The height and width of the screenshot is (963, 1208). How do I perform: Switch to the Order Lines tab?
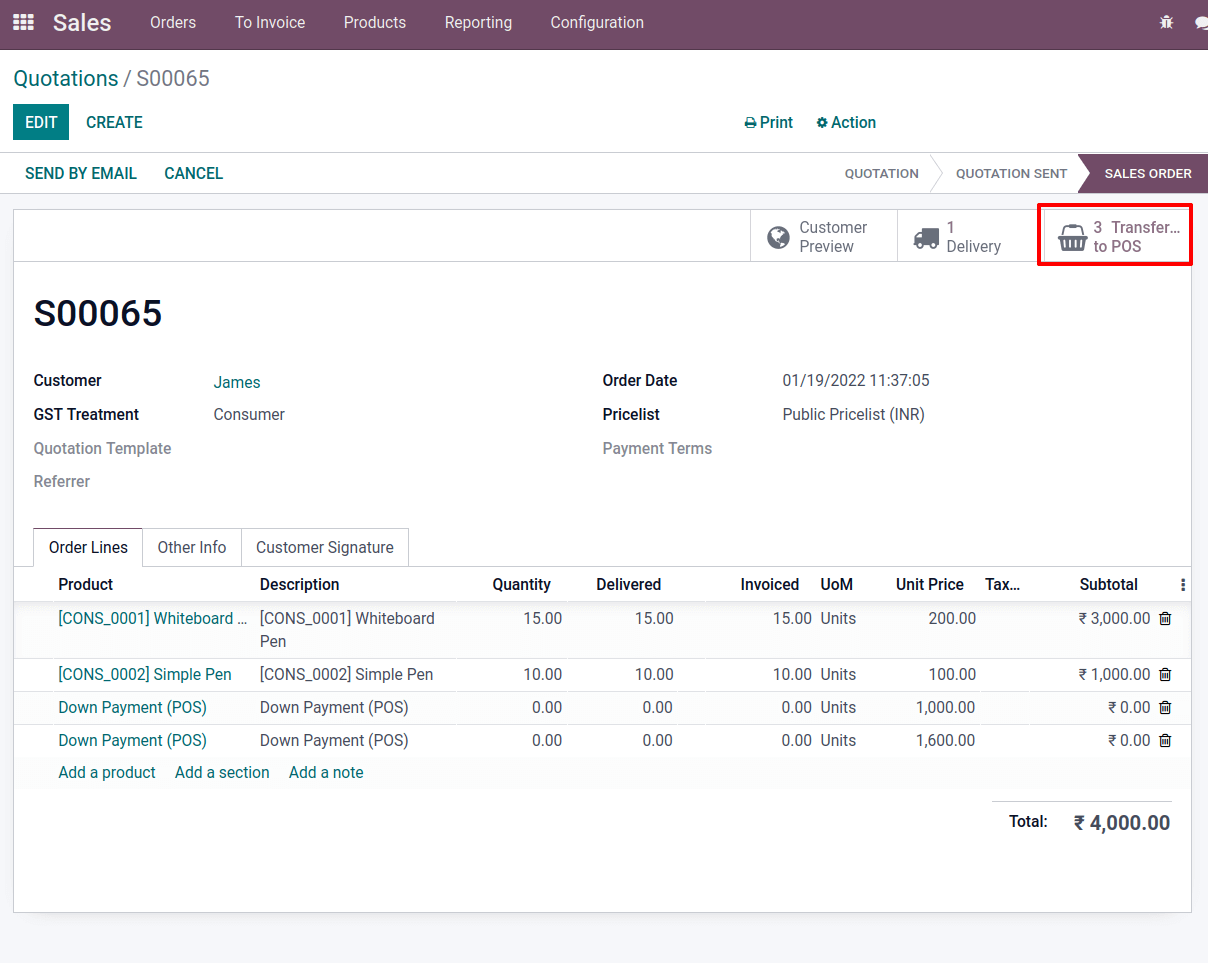(x=88, y=547)
